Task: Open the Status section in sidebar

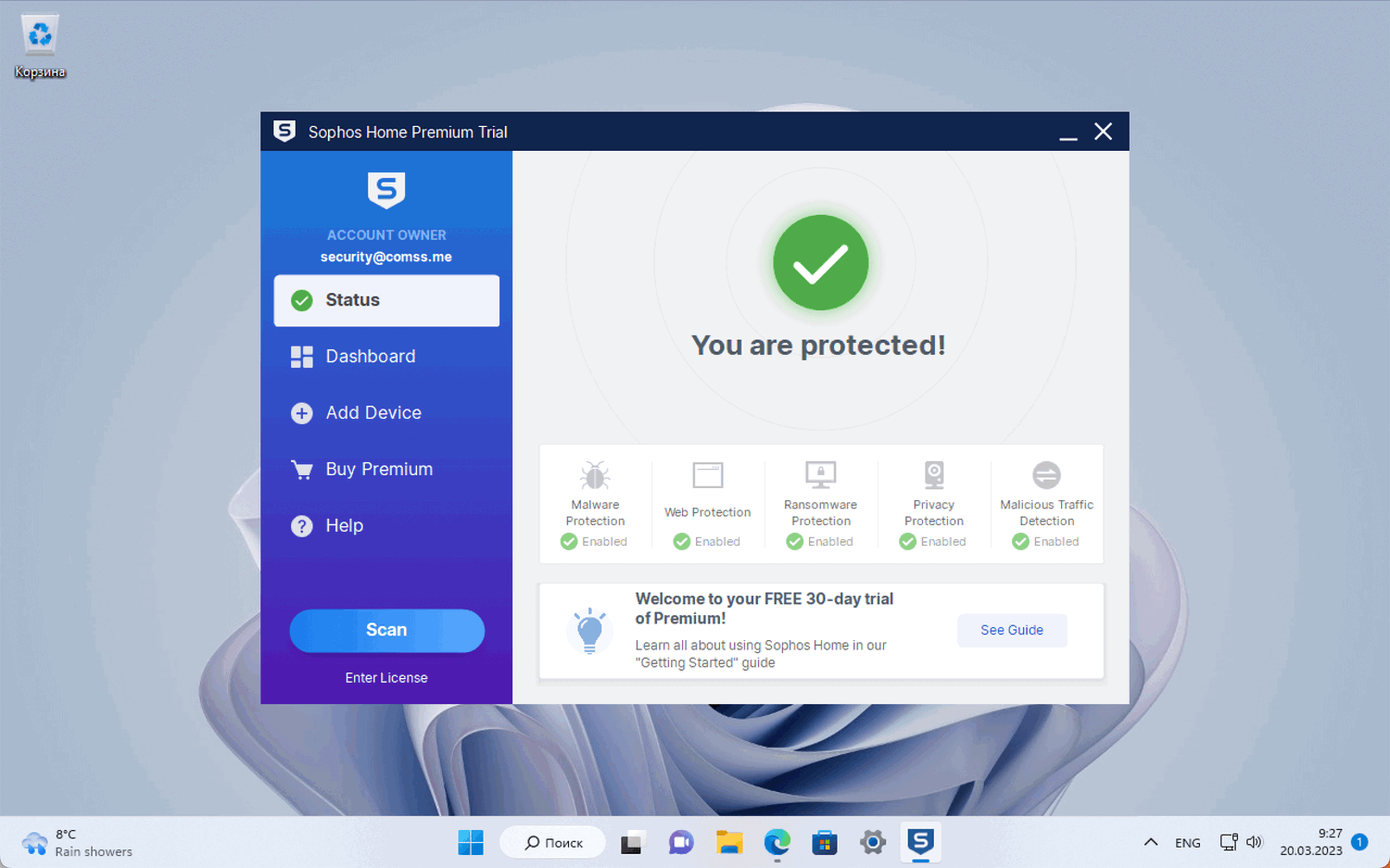Action: (x=386, y=300)
